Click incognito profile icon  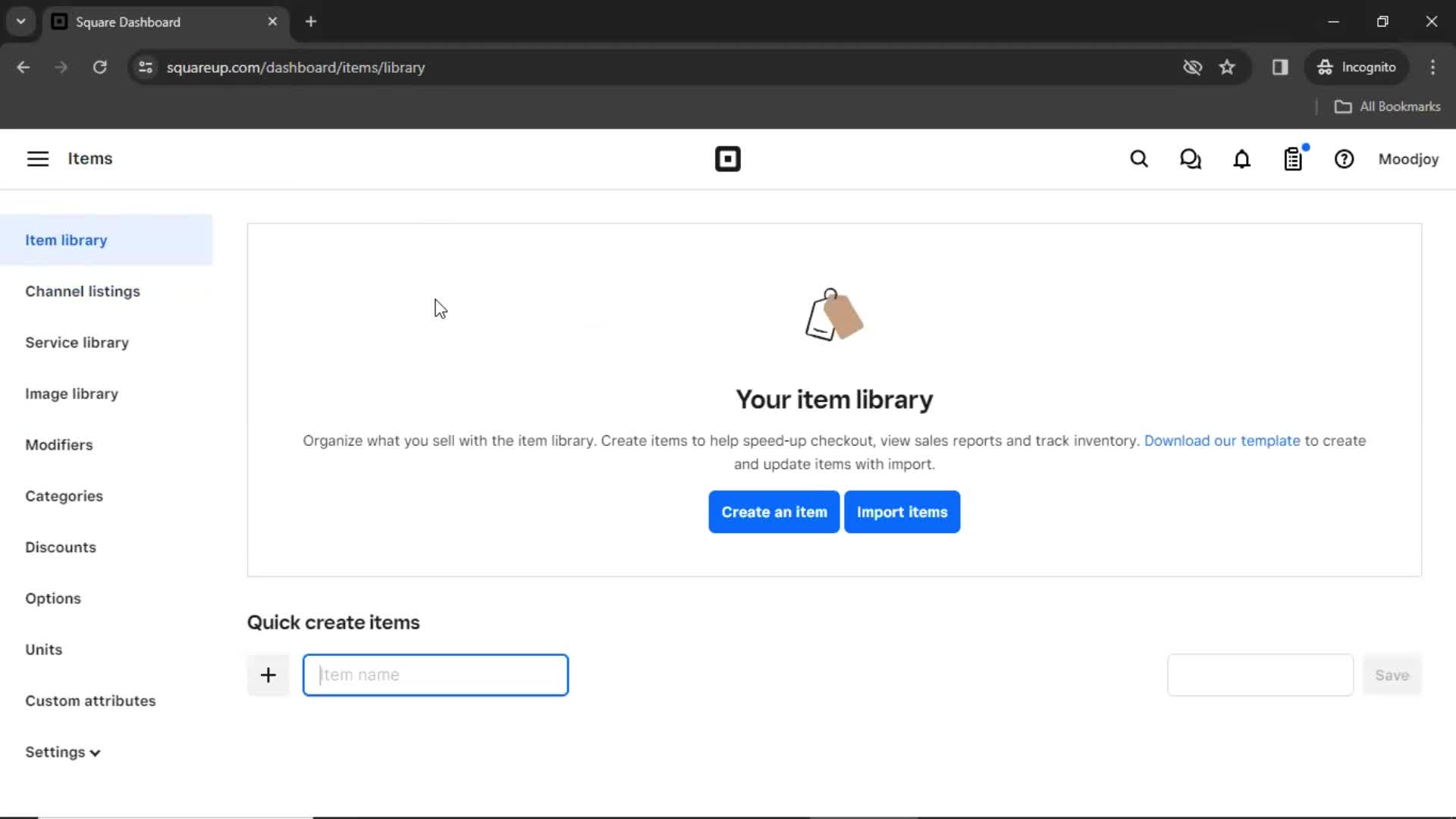[1325, 67]
